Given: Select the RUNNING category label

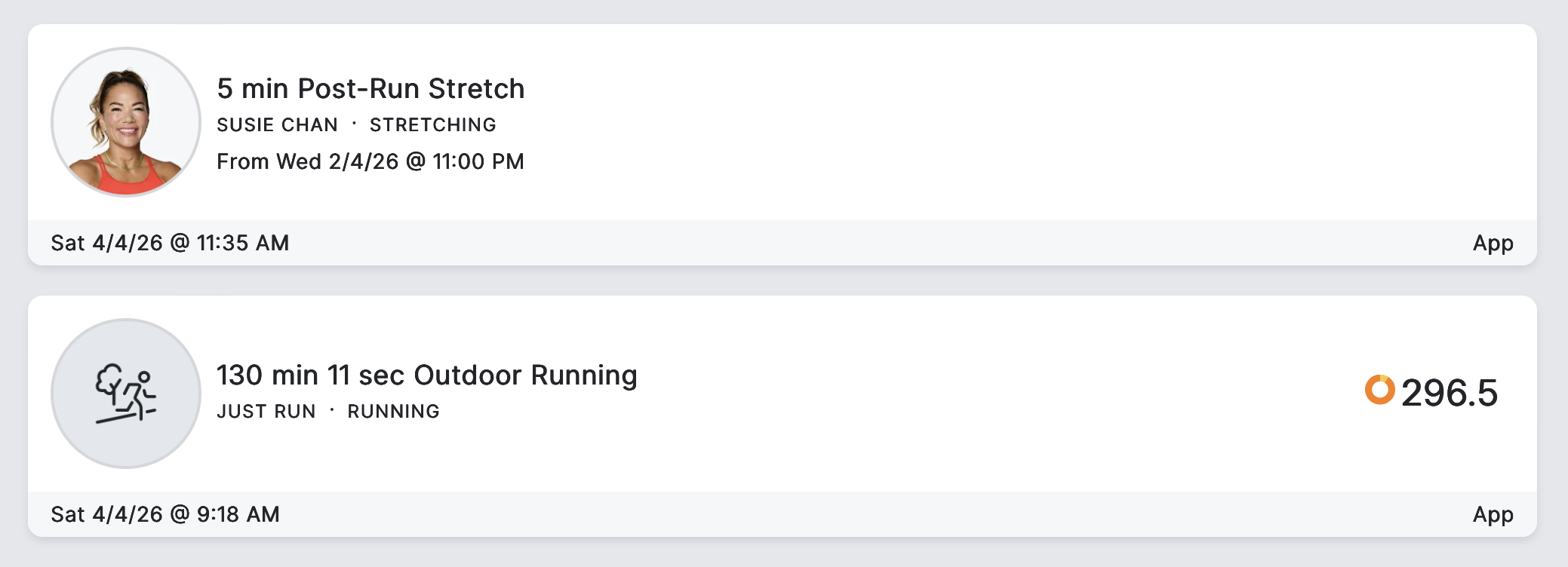Looking at the screenshot, I should click(x=393, y=412).
